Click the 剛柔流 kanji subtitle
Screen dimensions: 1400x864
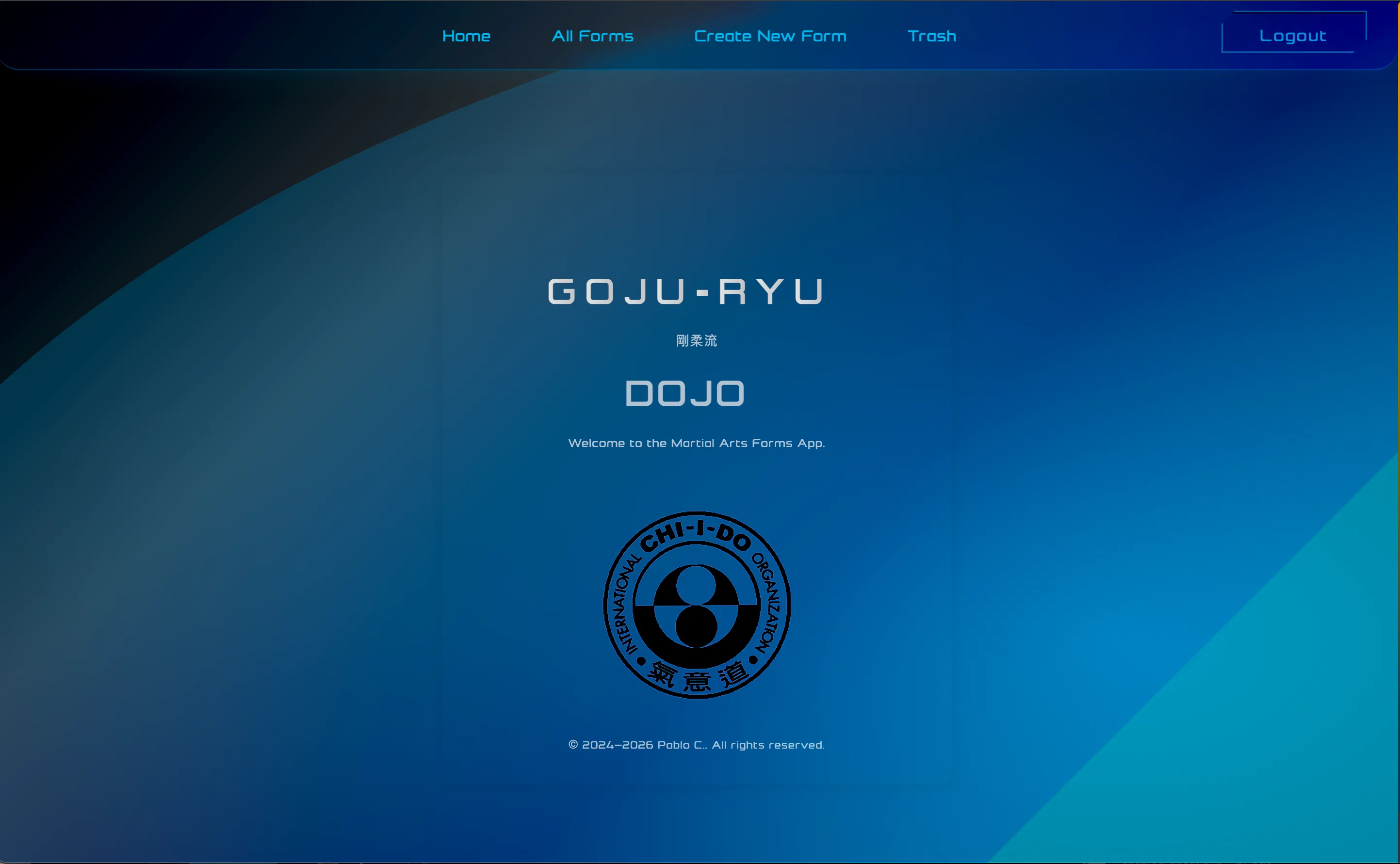pyautogui.click(x=695, y=341)
